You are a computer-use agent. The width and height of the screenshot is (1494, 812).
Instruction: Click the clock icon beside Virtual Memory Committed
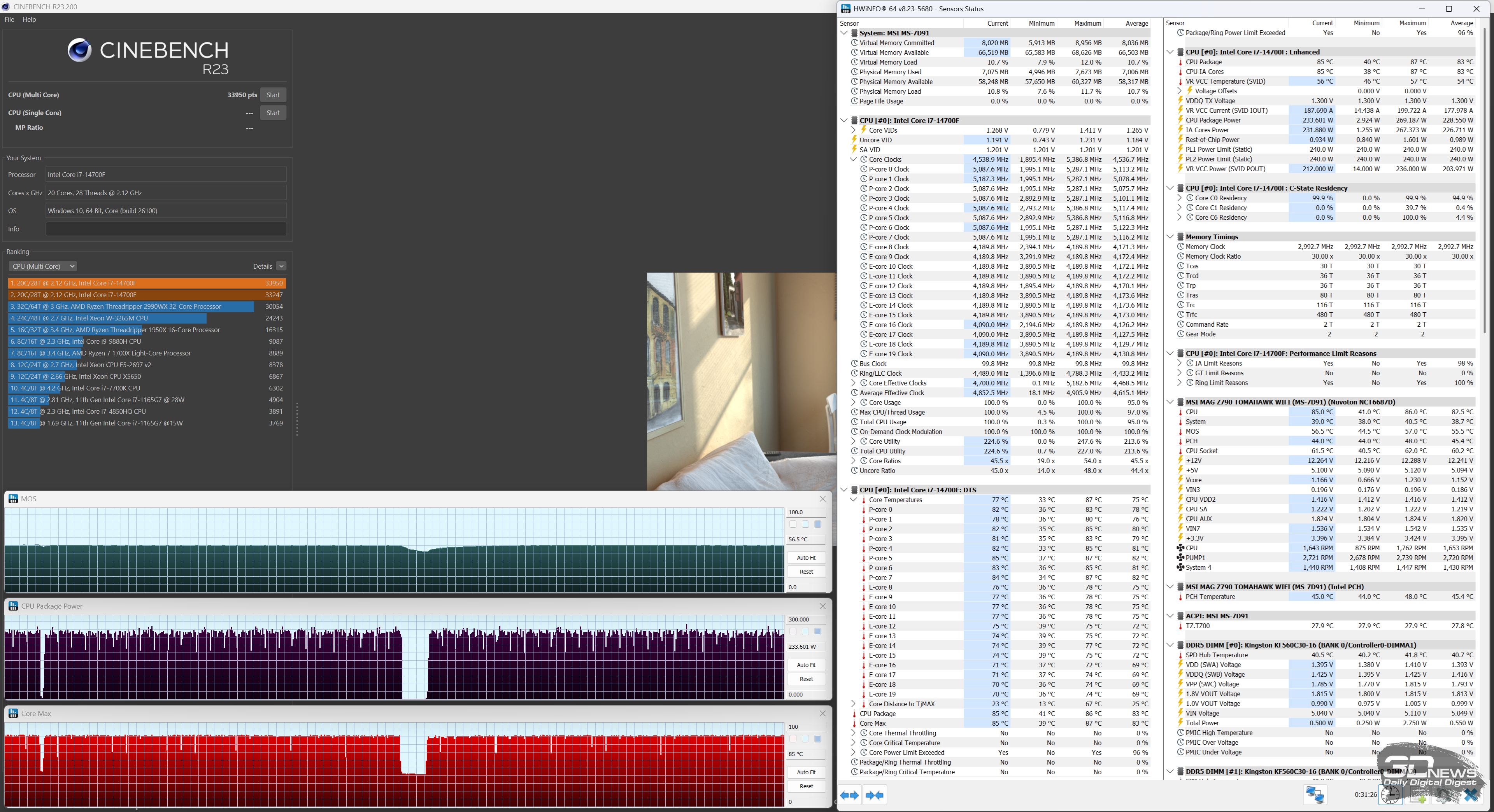[x=854, y=43]
